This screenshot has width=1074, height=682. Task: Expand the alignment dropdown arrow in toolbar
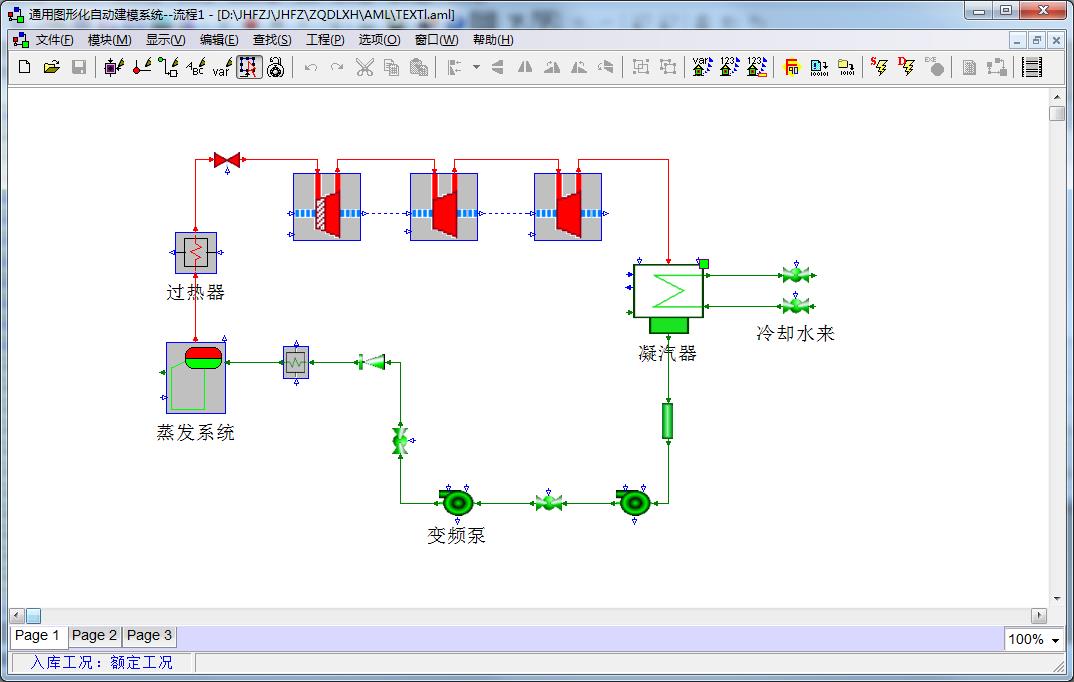click(476, 67)
